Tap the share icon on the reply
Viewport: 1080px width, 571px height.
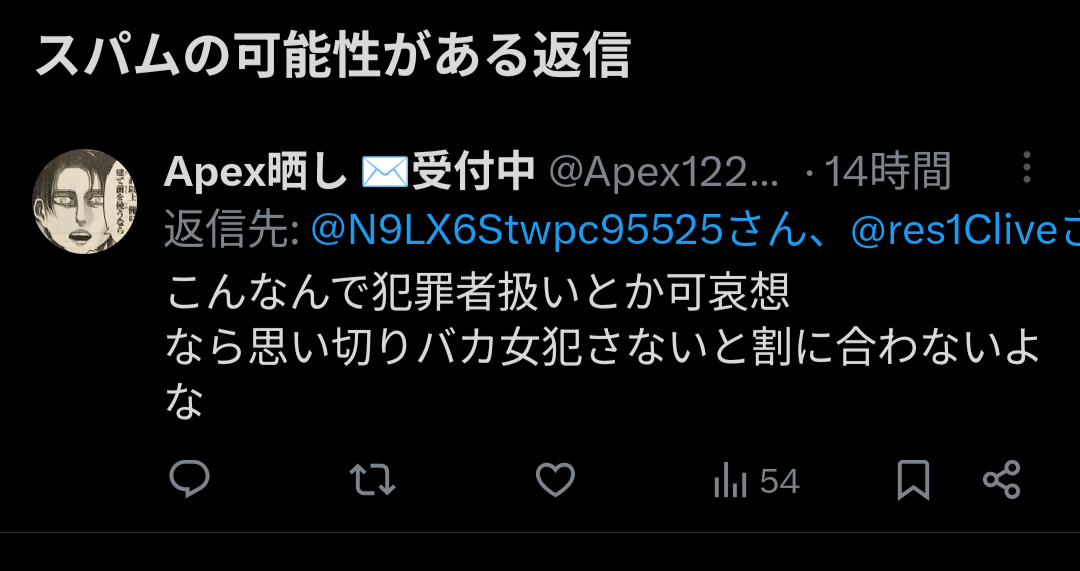tap(1001, 479)
